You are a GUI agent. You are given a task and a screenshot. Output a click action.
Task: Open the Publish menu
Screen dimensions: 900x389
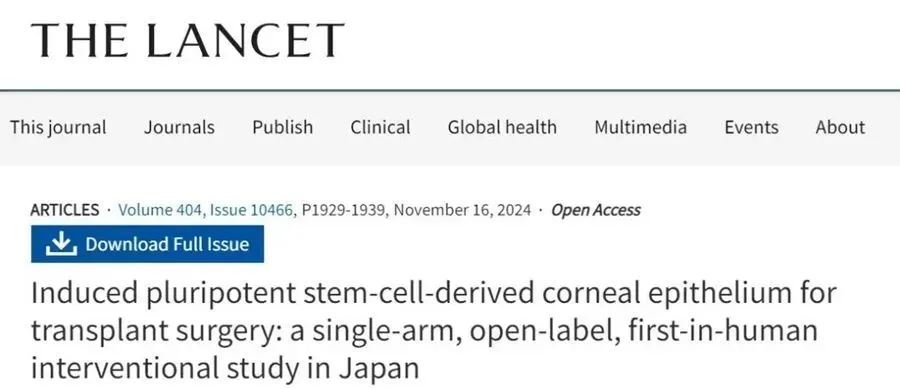[282, 127]
